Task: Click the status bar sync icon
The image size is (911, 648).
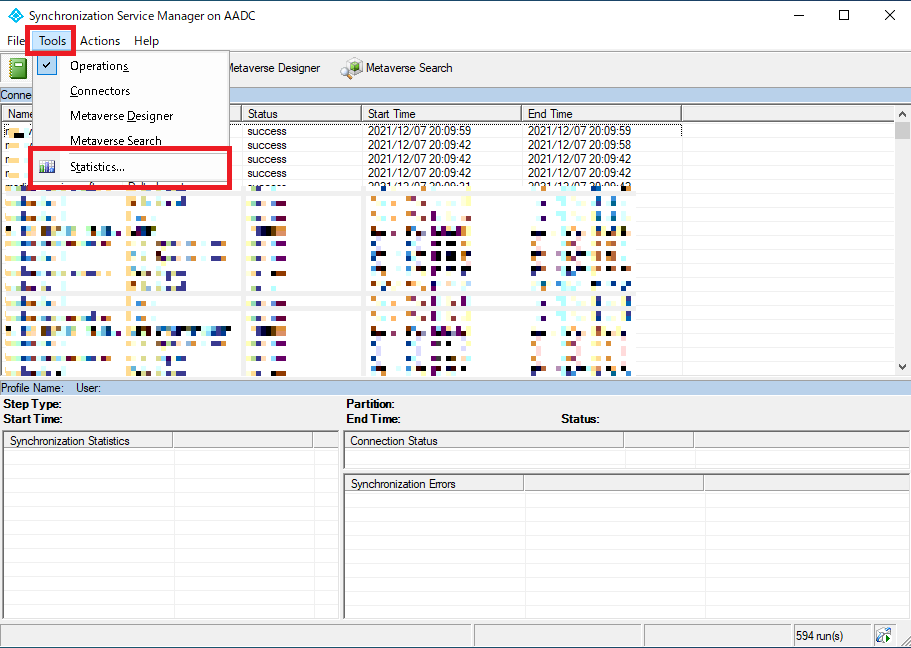Action: click(x=884, y=636)
